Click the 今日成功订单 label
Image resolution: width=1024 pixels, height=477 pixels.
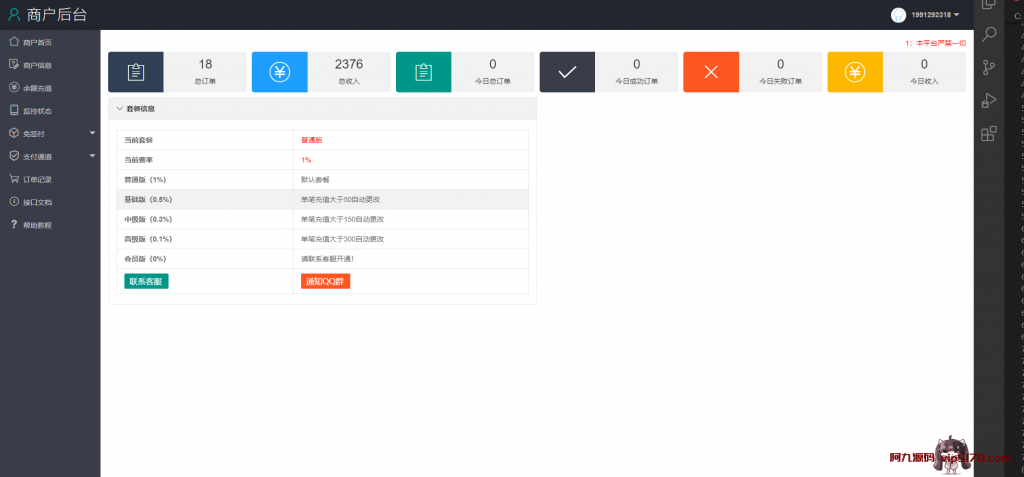[637, 82]
